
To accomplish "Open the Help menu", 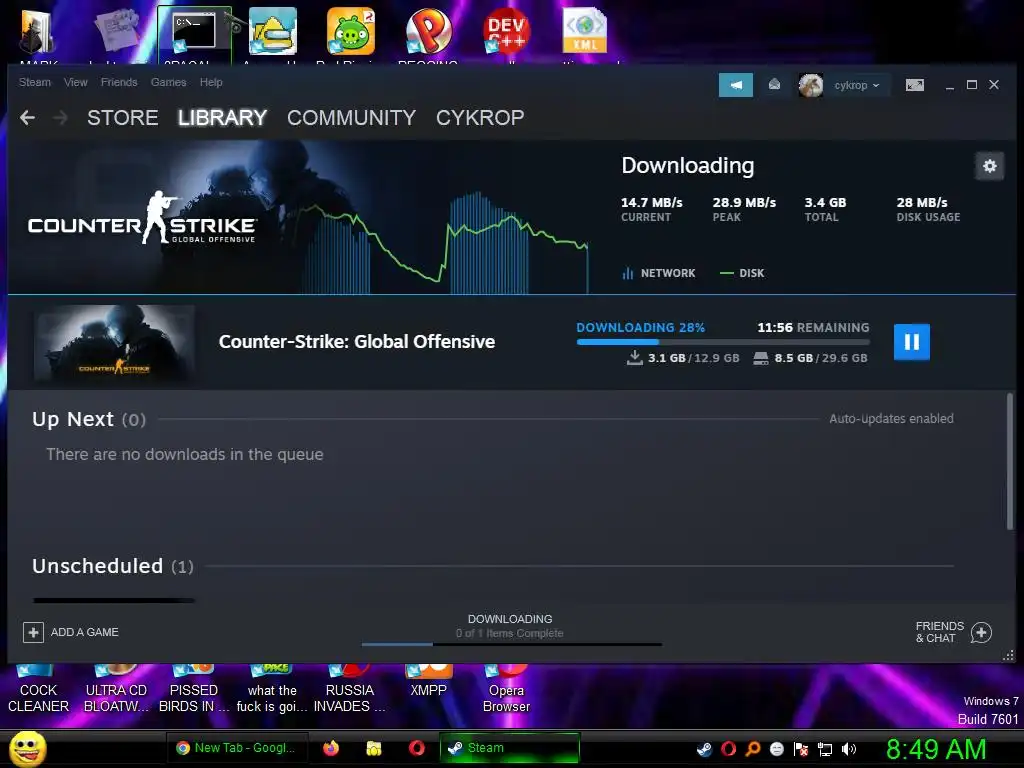I will click(211, 82).
